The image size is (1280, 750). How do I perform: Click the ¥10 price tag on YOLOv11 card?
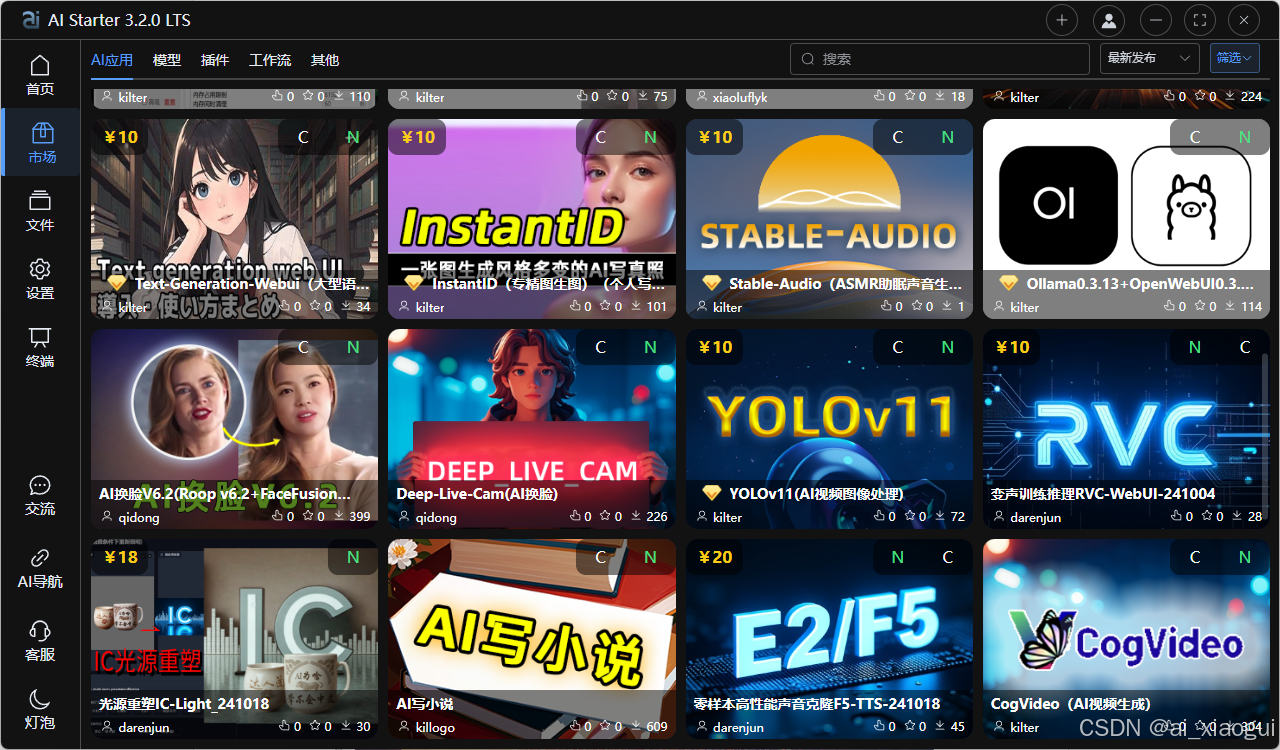tap(715, 347)
